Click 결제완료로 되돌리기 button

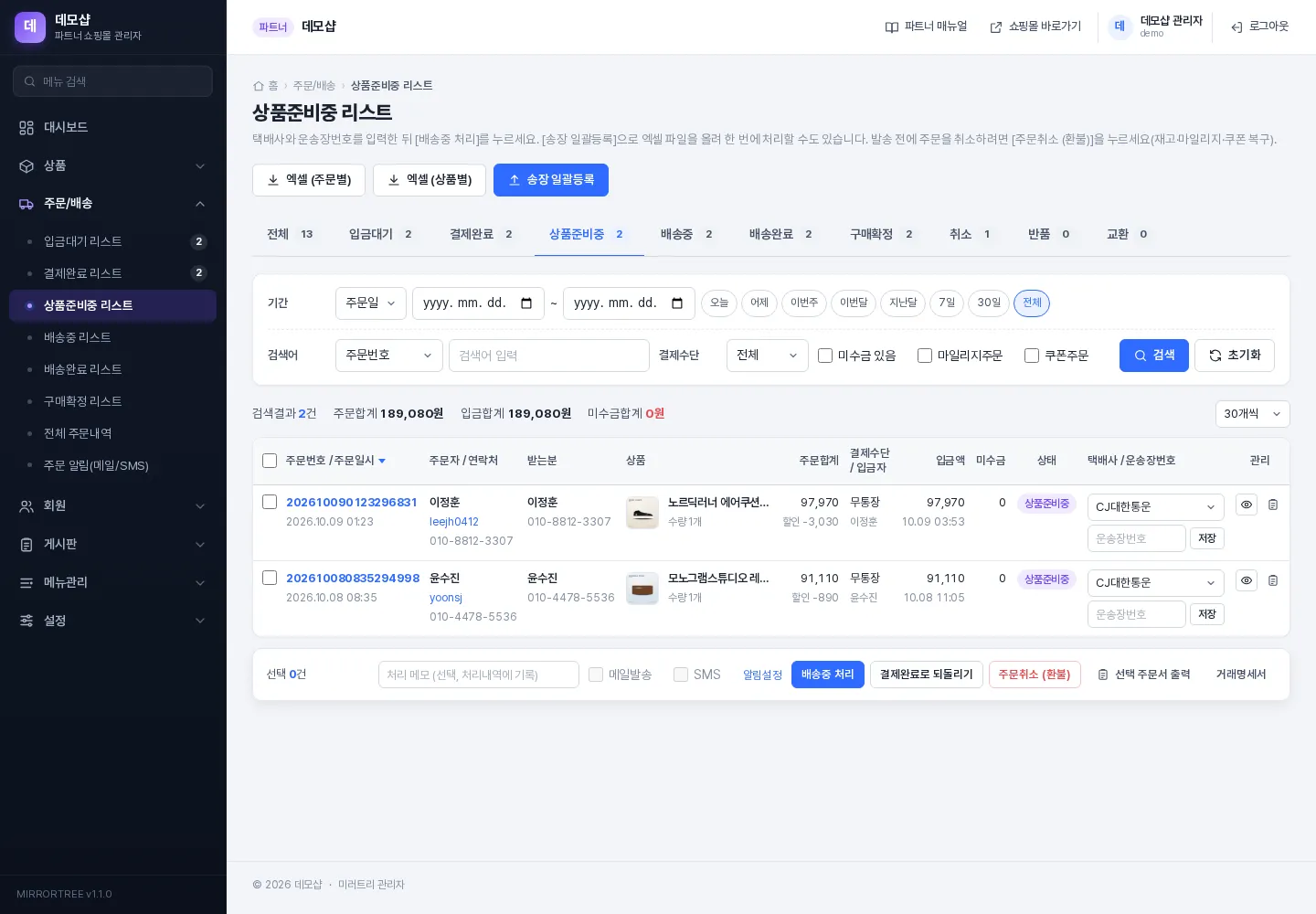927,675
